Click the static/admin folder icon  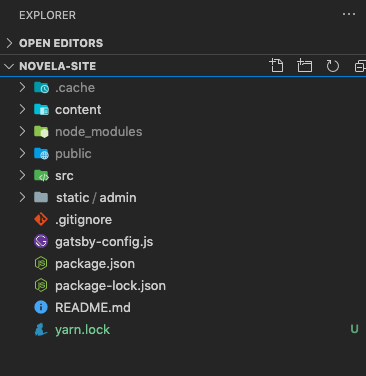click(x=41, y=197)
